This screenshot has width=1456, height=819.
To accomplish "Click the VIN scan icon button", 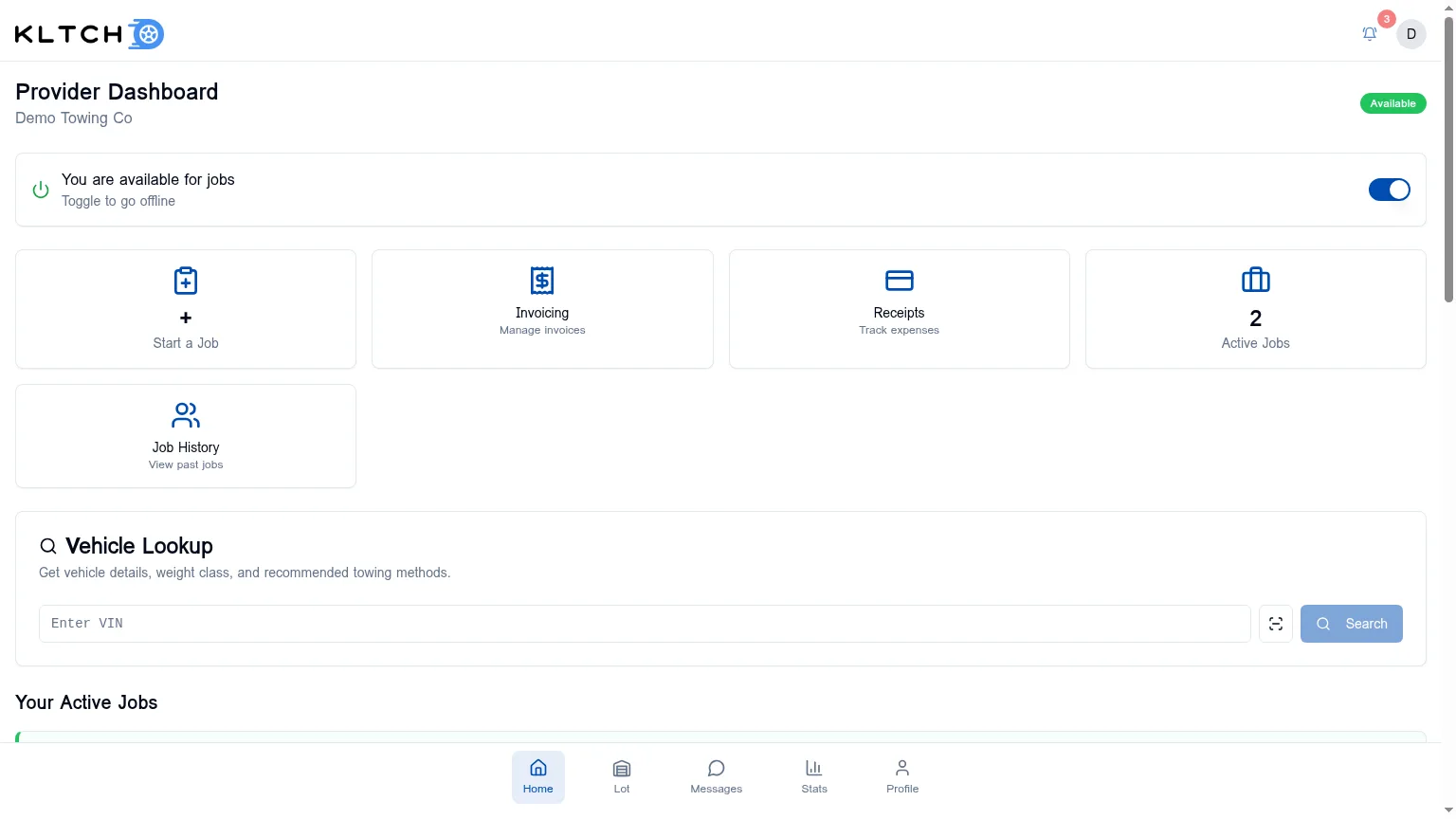I will click(x=1276, y=624).
